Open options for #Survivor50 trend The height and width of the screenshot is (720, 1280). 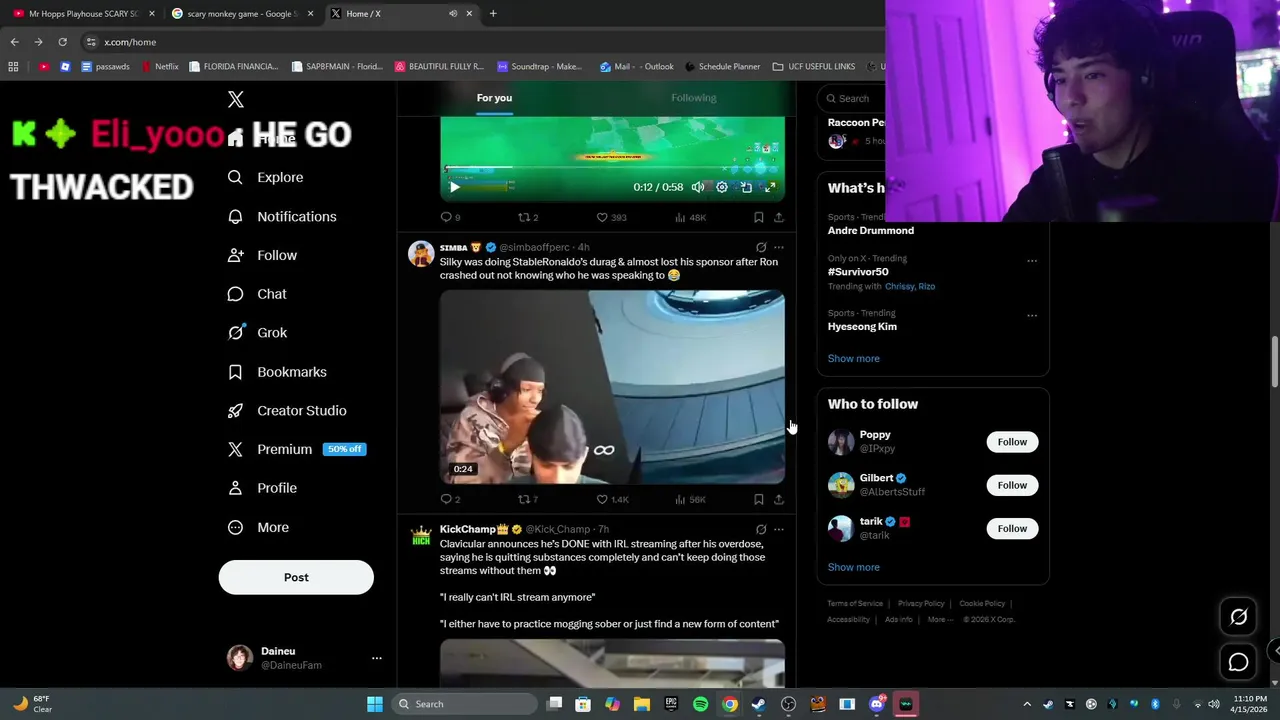click(1032, 261)
